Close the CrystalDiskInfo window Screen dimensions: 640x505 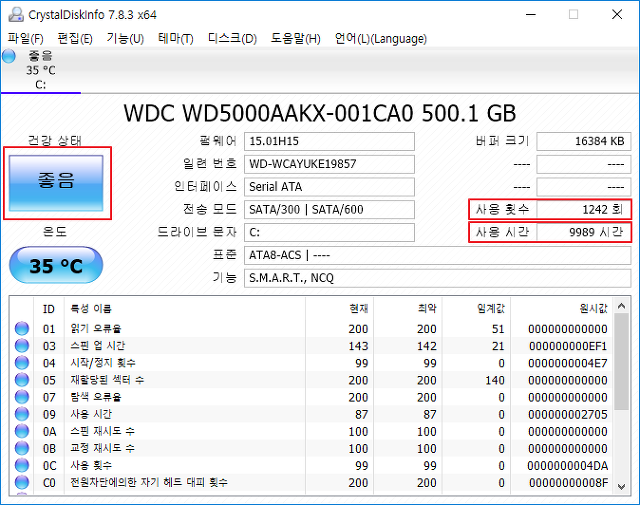(617, 15)
